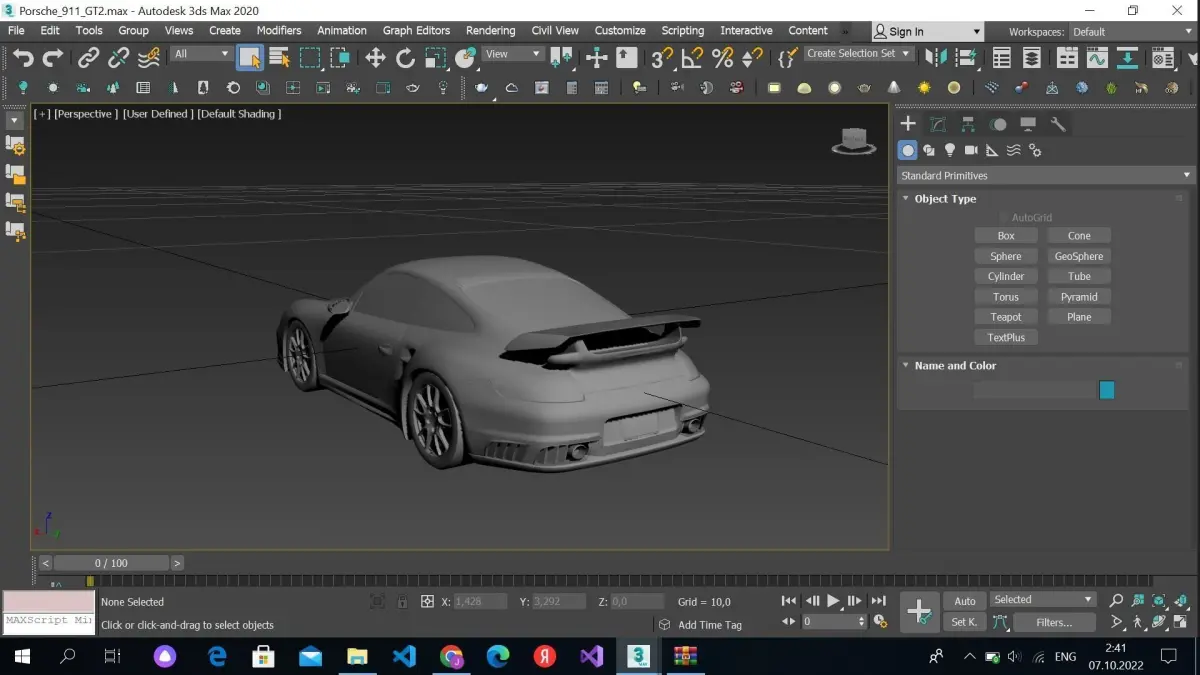Viewport: 1200px width, 675px height.
Task: Open the Graph Editors menu
Action: click(416, 30)
